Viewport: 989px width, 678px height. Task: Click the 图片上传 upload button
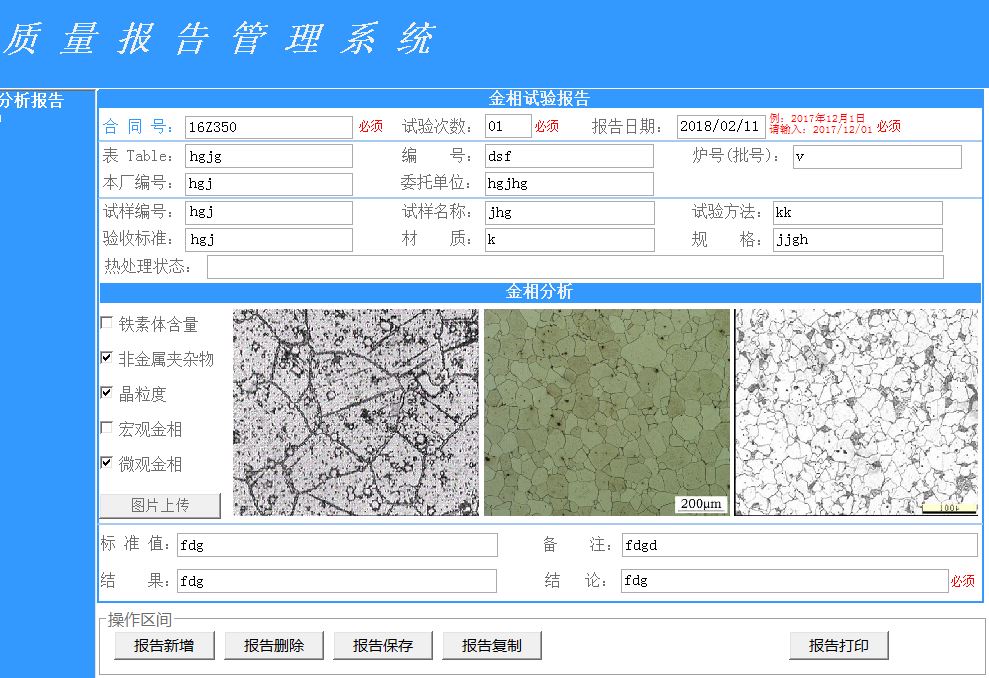(x=160, y=505)
